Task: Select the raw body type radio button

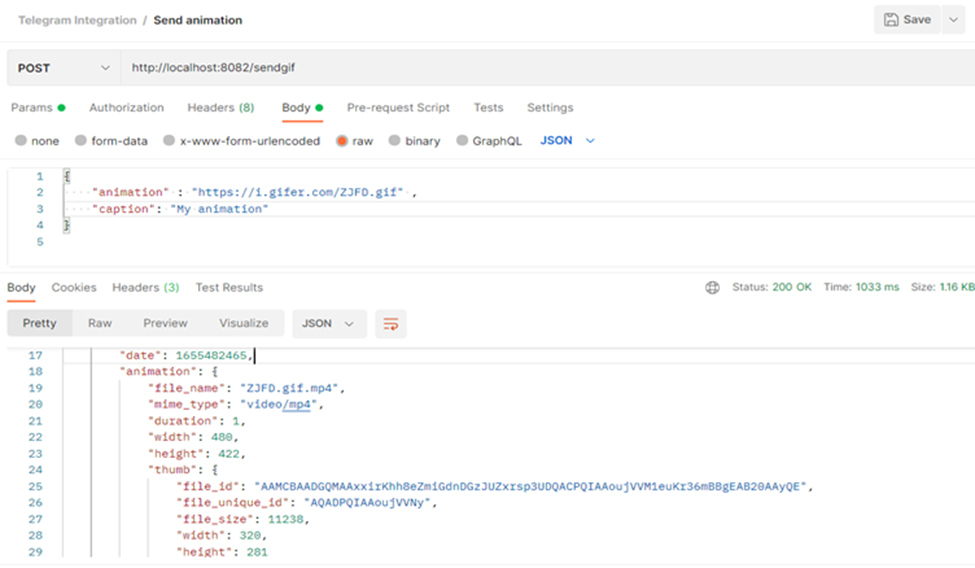Action: [x=342, y=141]
